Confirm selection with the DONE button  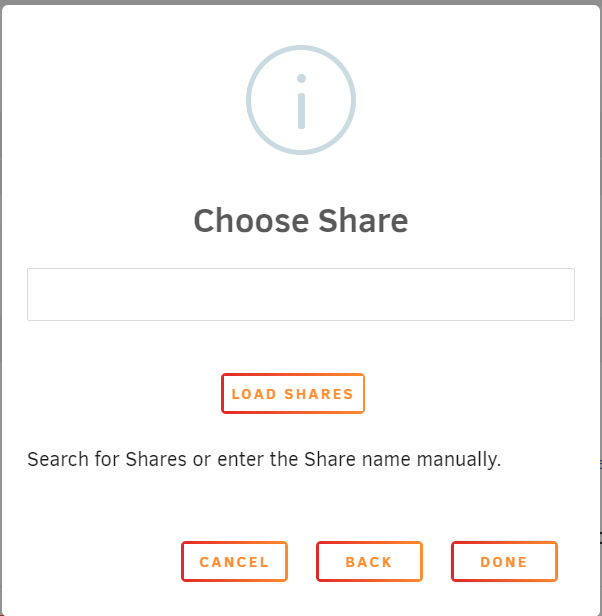[505, 562]
